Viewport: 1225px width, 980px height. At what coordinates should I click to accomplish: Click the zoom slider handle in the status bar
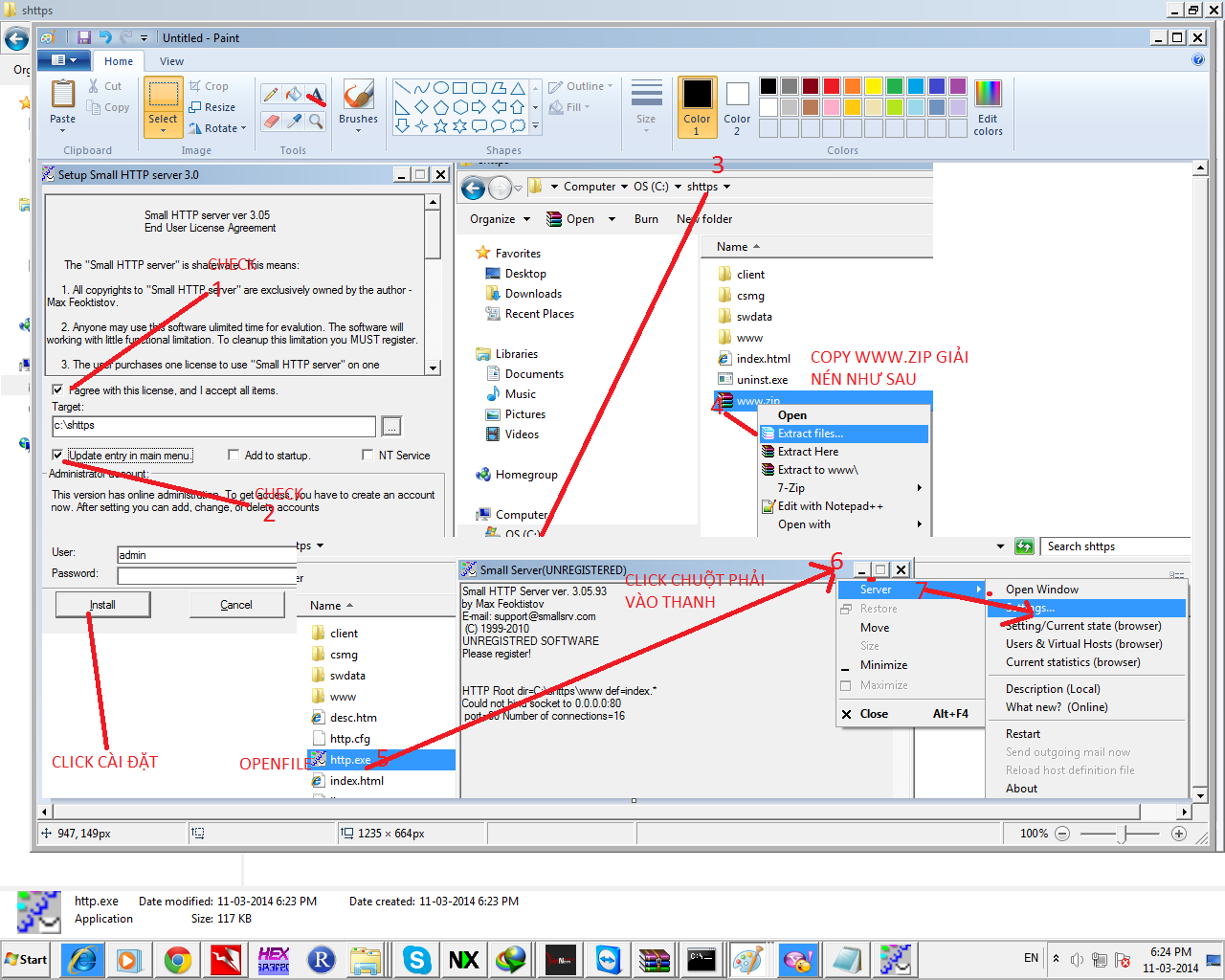coord(1122,834)
